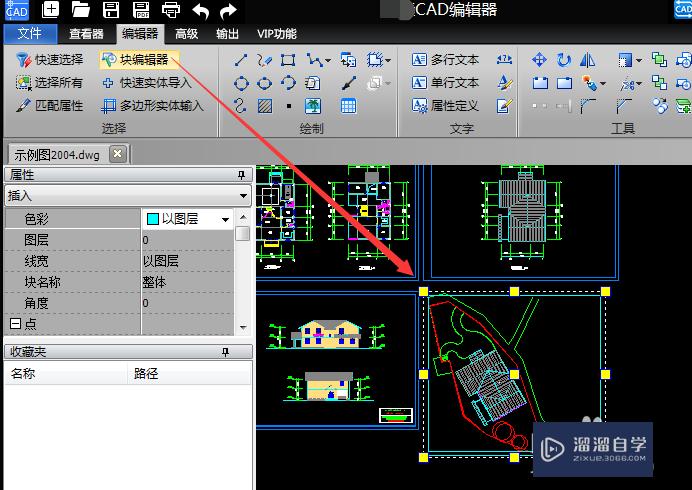Select the Spline curve tool

(240, 106)
